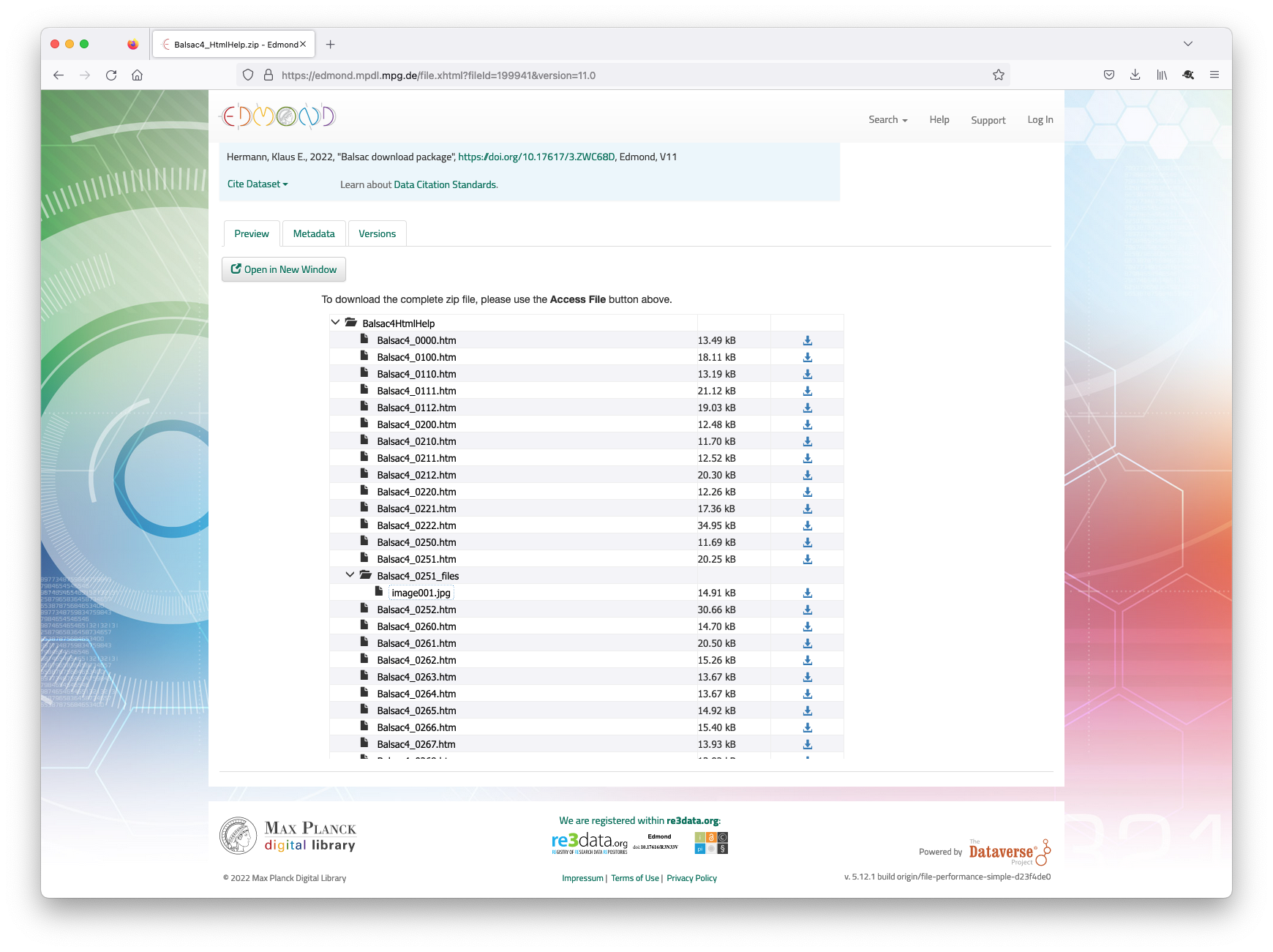
Task: Reload the page with the refresh icon
Action: tap(111, 75)
